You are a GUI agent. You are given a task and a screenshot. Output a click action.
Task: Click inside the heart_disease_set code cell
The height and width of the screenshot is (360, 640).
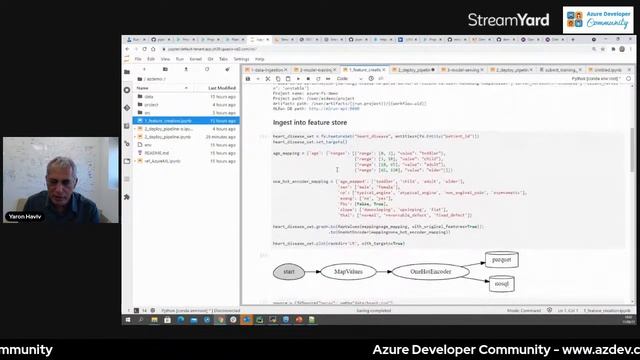(448, 190)
